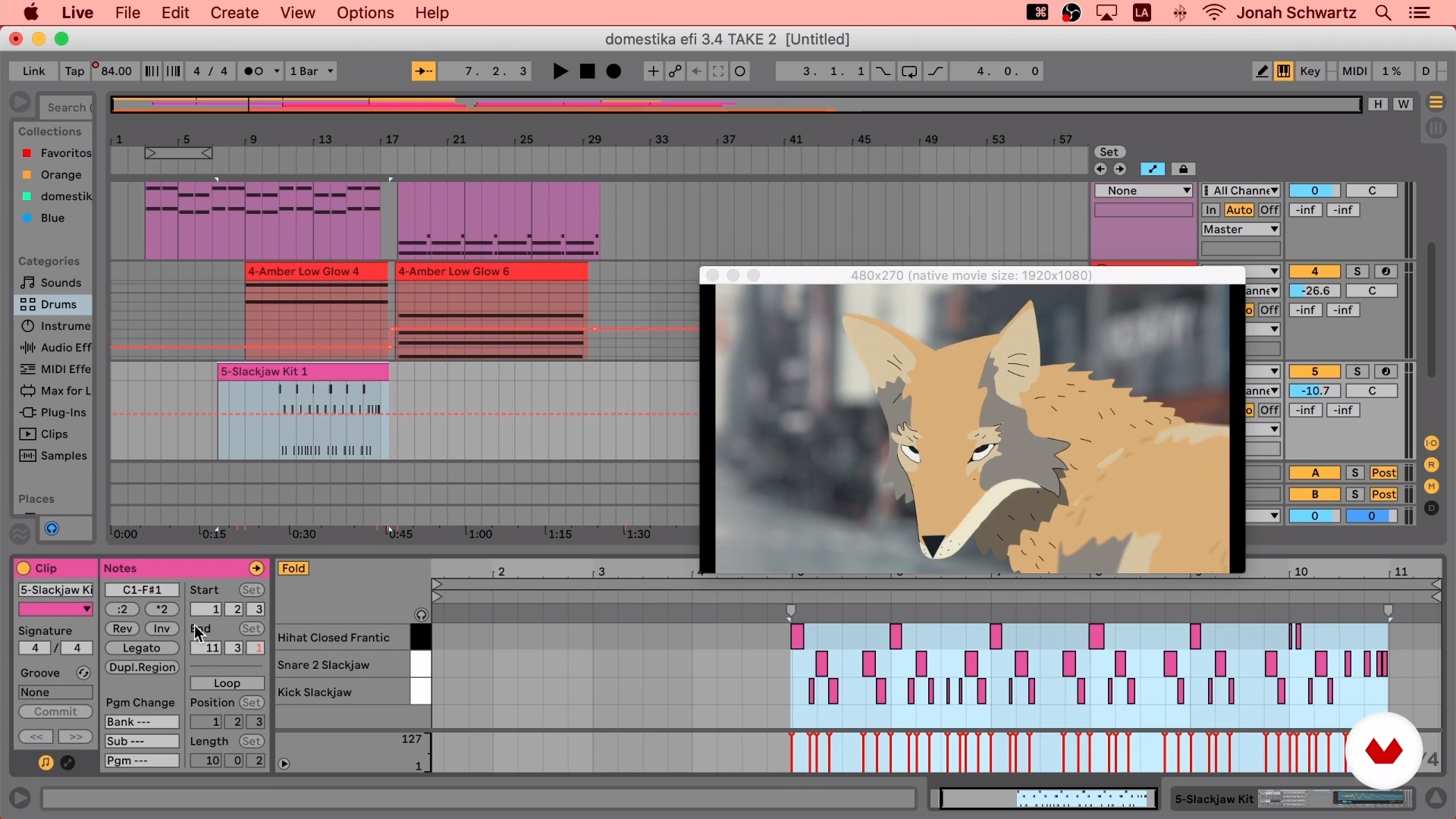Click the MIDI Arrangement Overdub plus icon
This screenshot has height=819, width=1456.
[653, 71]
